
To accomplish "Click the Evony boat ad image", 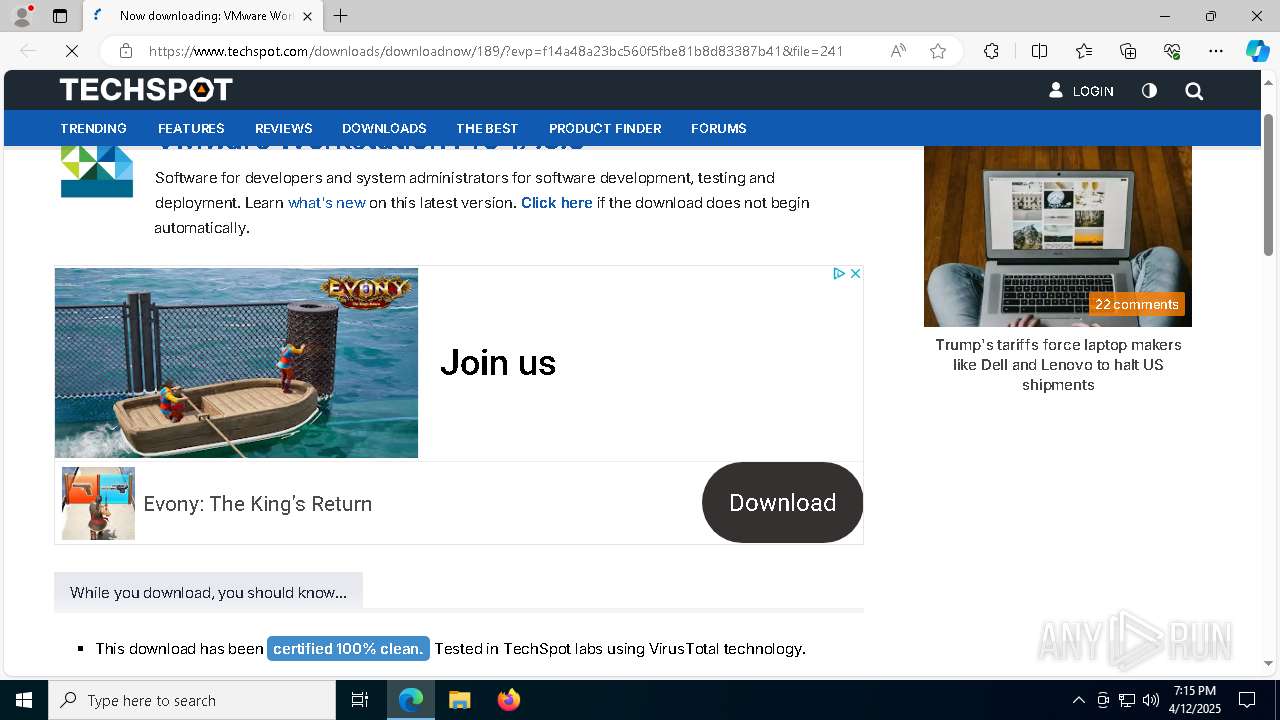I will point(237,363).
